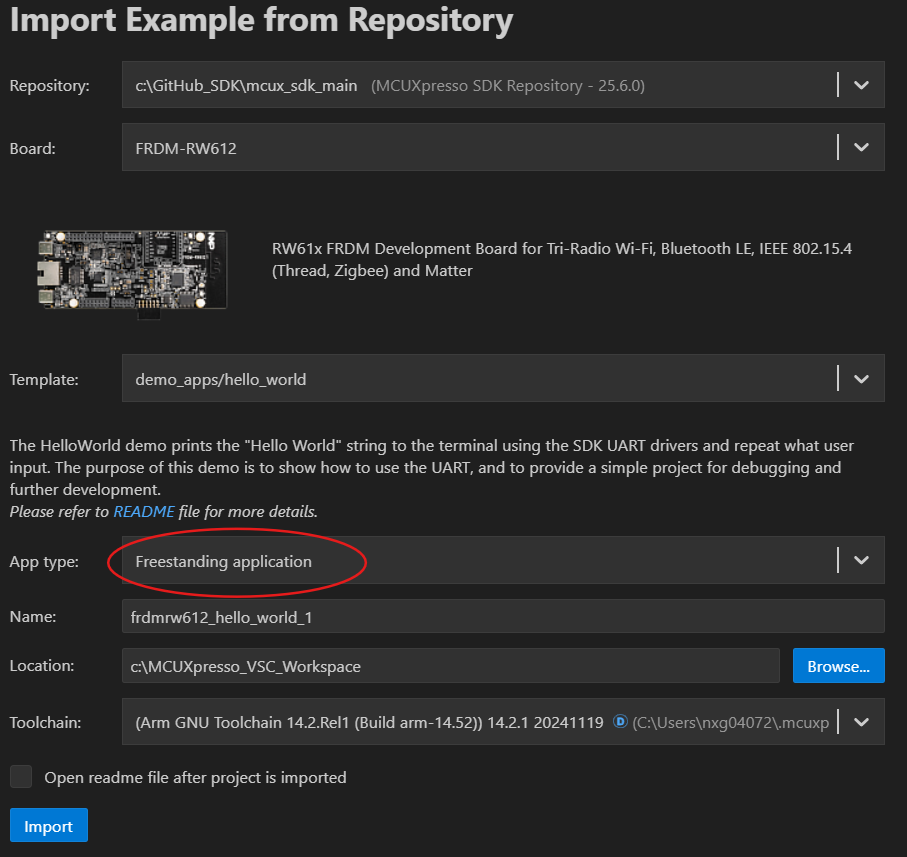Click the Repository dropdown chevron arrow
907x857 pixels.
(x=861, y=86)
